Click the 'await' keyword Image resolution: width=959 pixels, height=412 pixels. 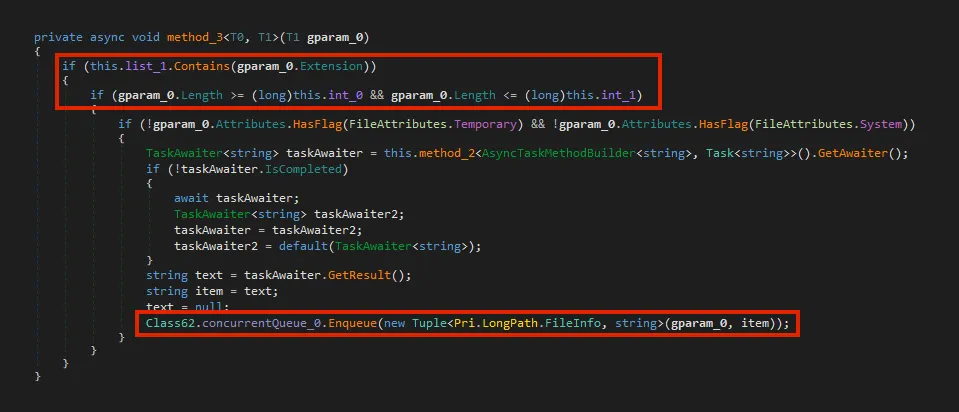click(x=191, y=198)
